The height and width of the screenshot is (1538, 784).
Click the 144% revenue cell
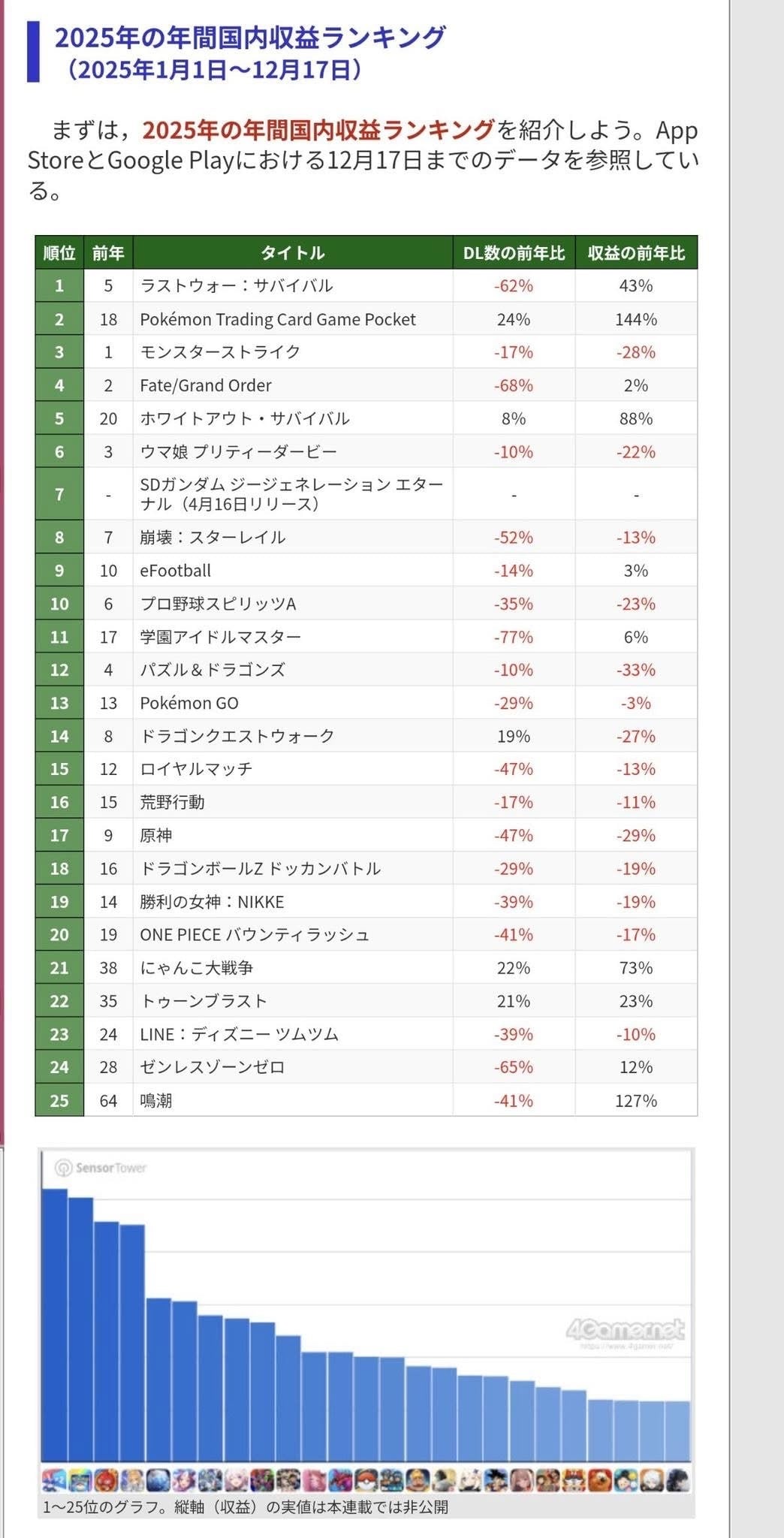[636, 319]
